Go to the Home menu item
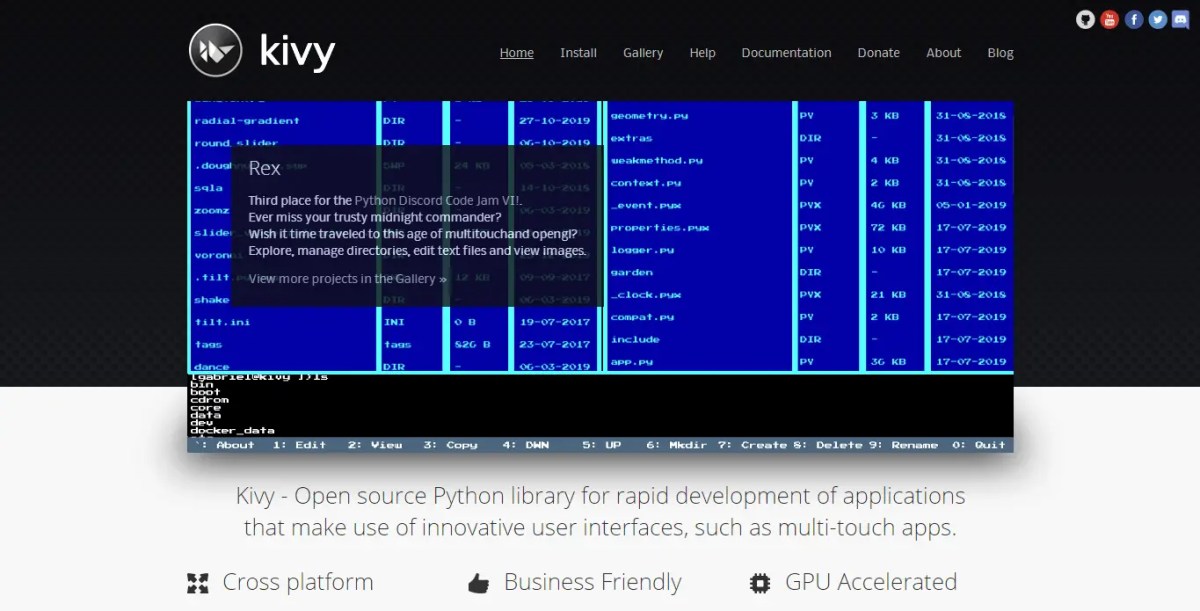The height and width of the screenshot is (611, 1200). (517, 53)
